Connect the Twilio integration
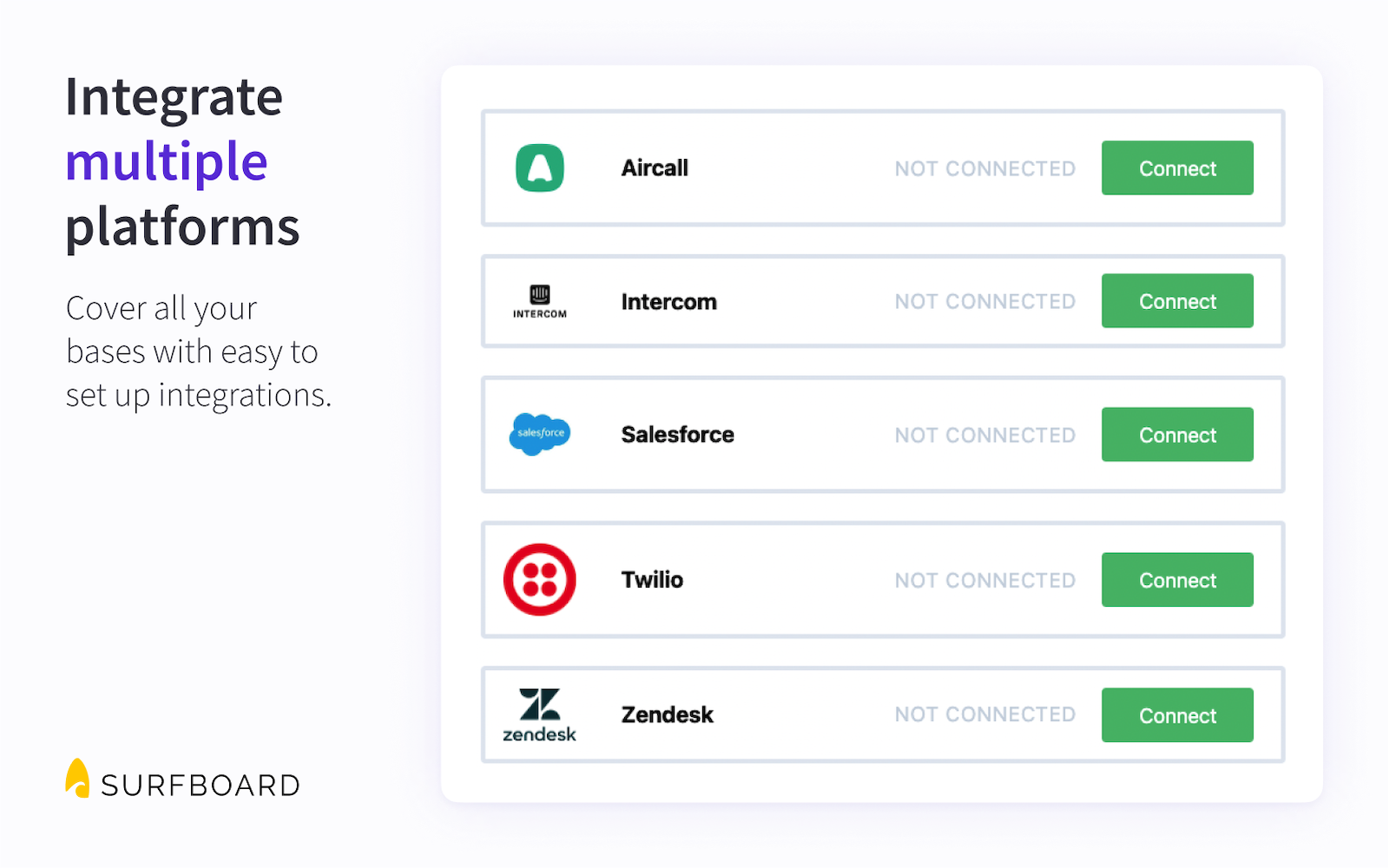1389x868 pixels. 1177,580
